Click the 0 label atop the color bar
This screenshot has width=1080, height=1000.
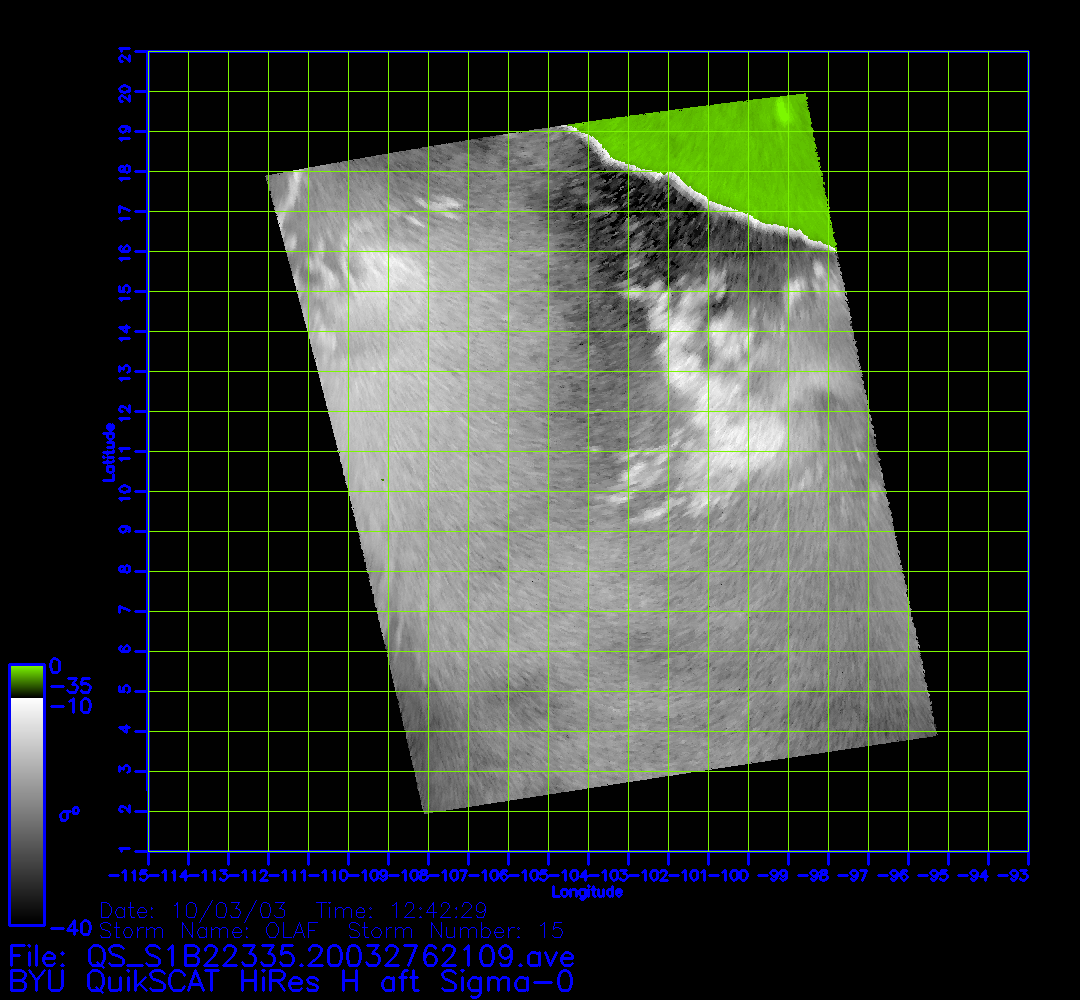coord(56,666)
